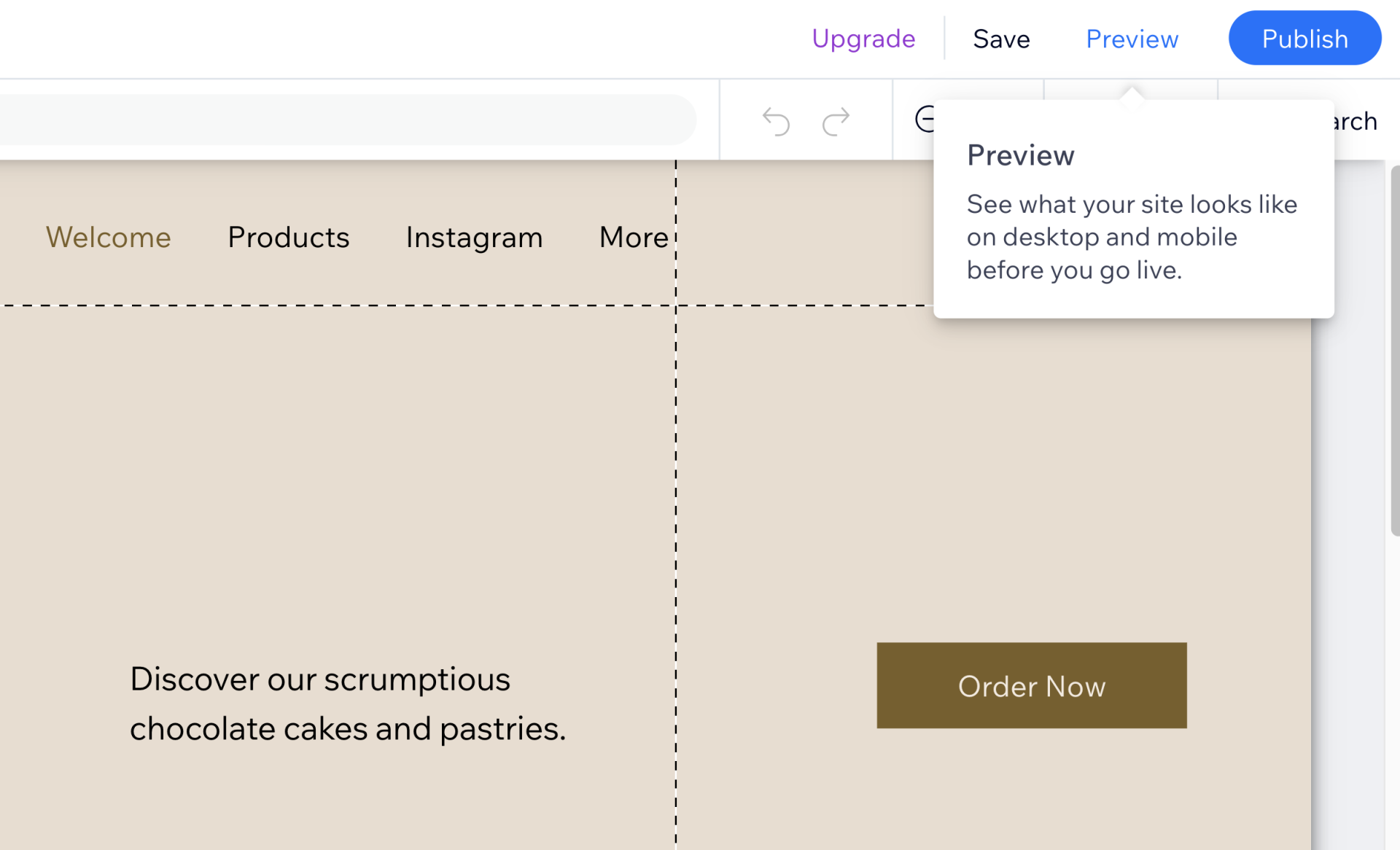Click the zoom out minus icon
The height and width of the screenshot is (850, 1400).
point(925,119)
